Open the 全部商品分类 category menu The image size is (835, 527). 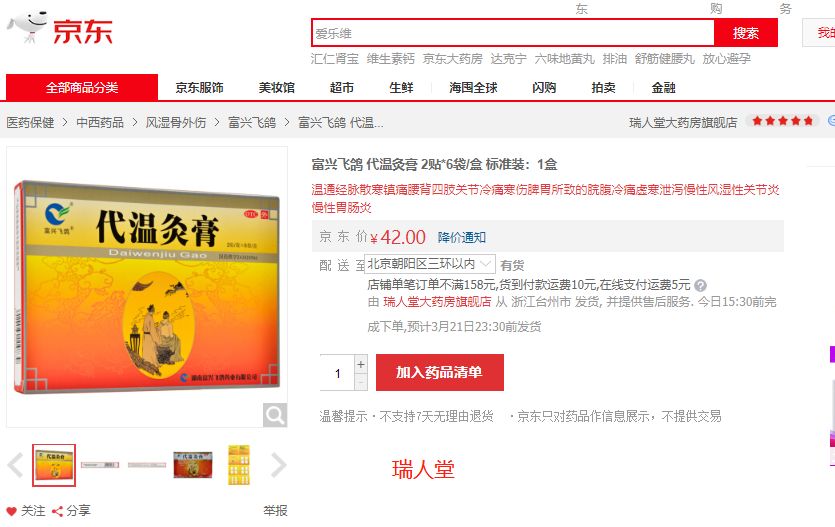(82, 87)
